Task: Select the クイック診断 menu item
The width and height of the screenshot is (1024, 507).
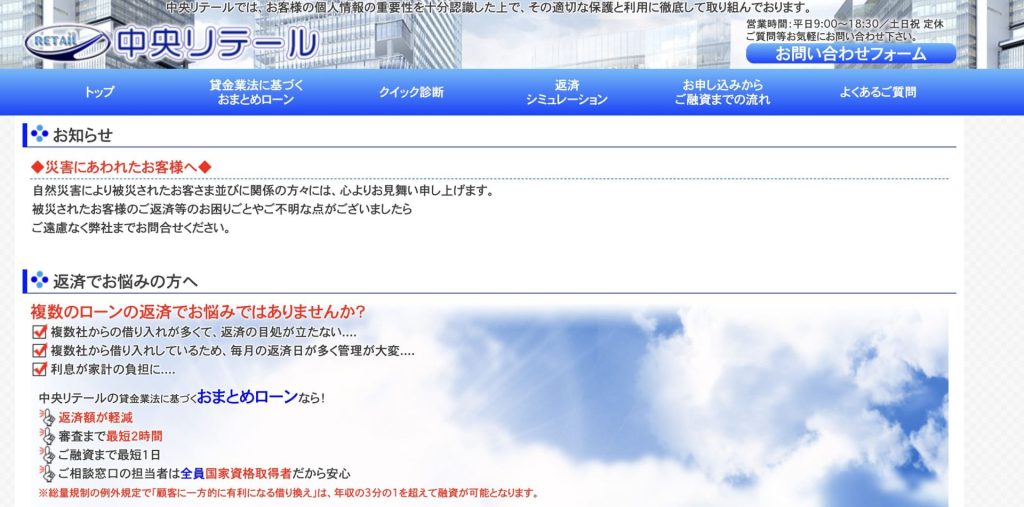Action: point(411,92)
